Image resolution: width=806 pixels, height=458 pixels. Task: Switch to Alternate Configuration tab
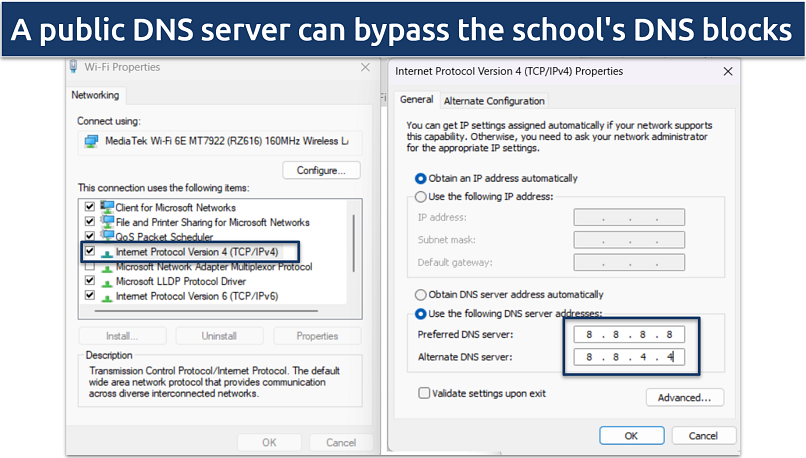pos(494,100)
